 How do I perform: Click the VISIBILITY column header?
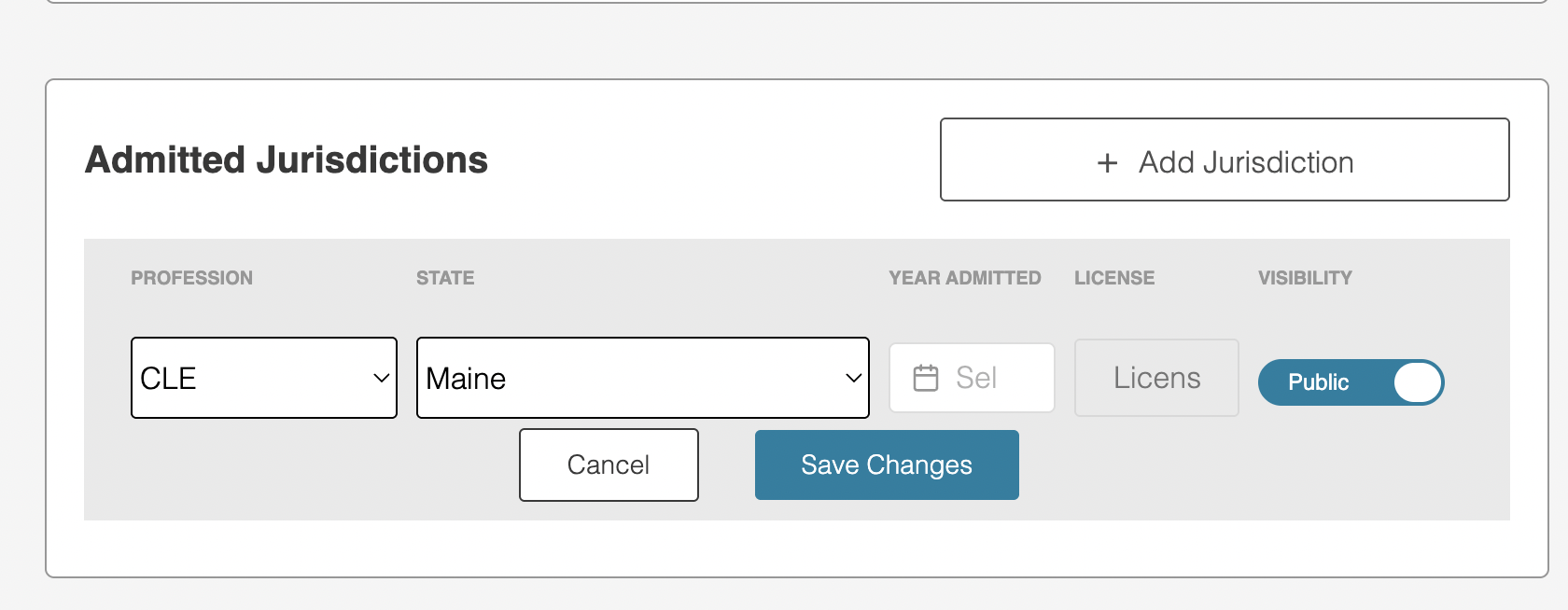point(1305,278)
